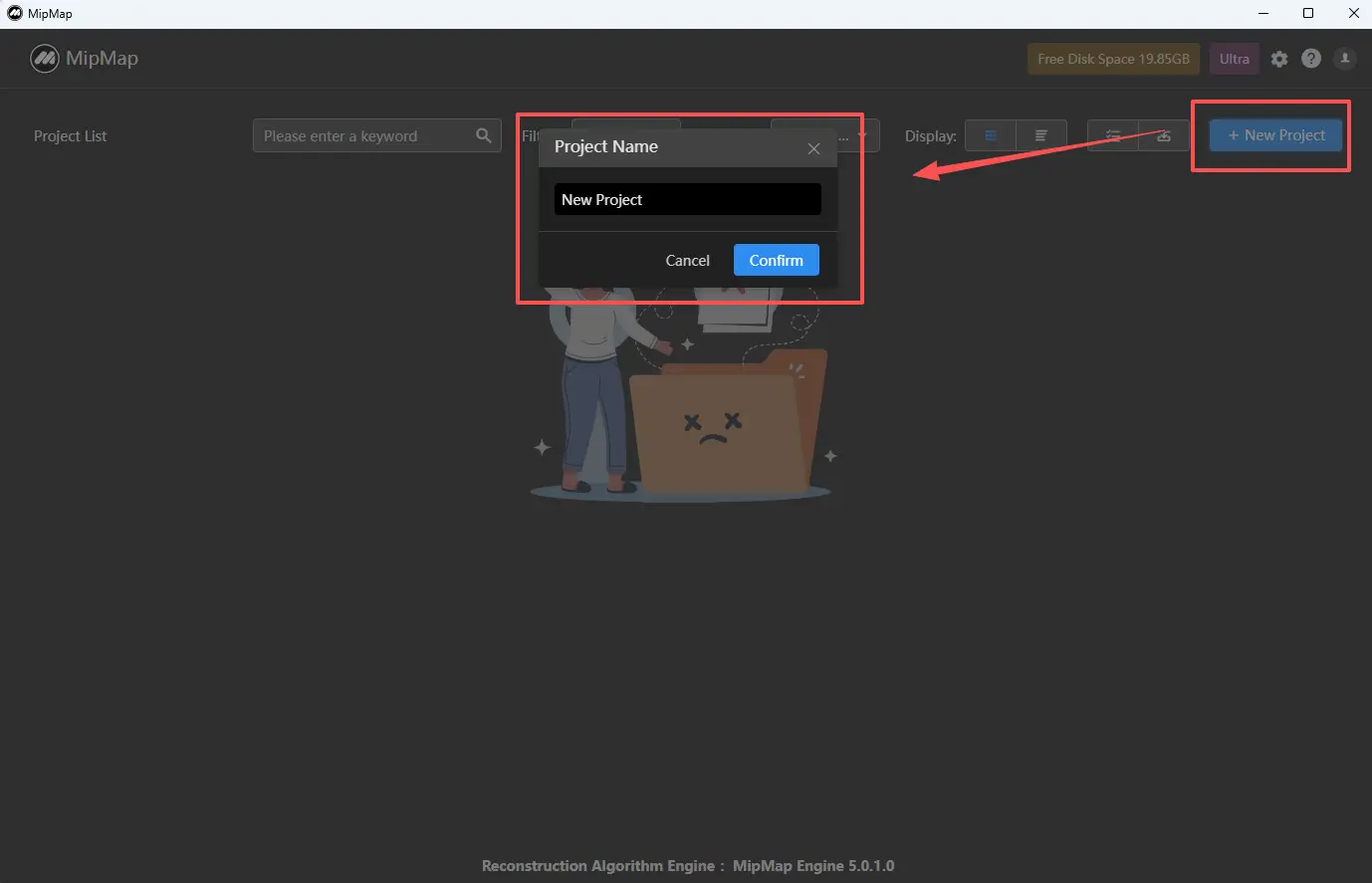
Task: Click the Project List heading
Action: (x=70, y=136)
